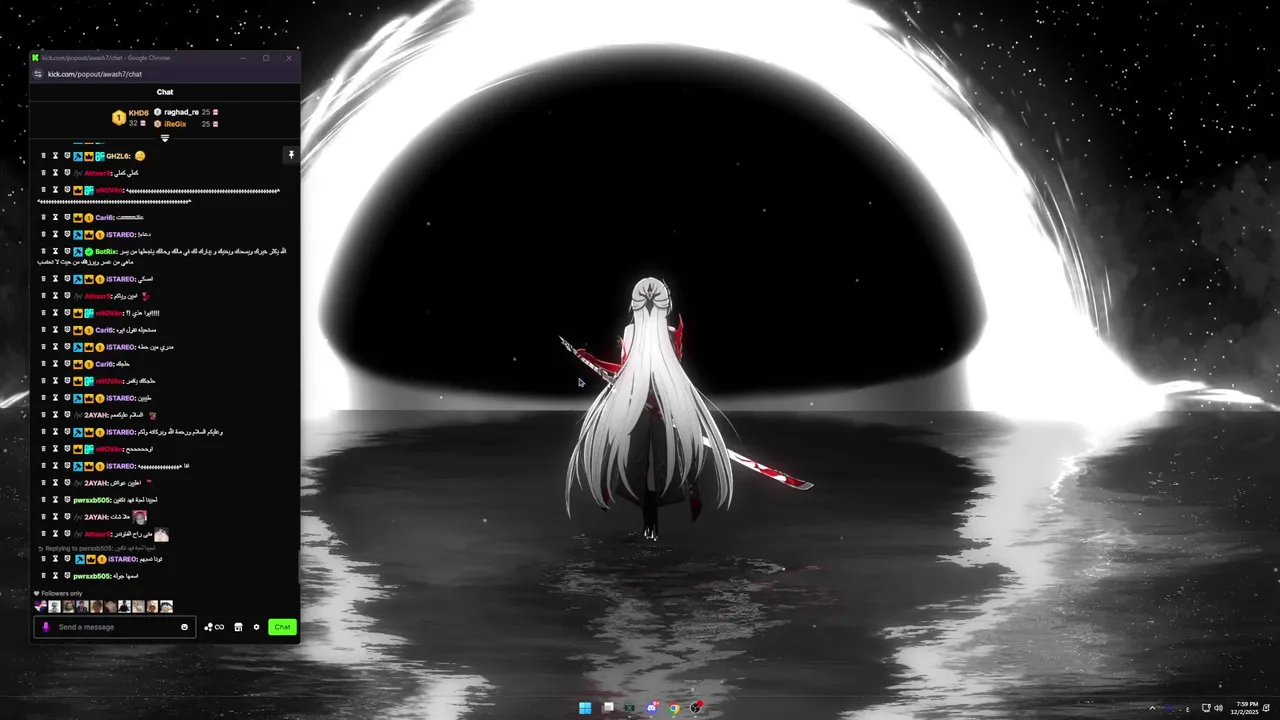Click the green Chat send button
Viewport: 1280px width, 720px height.
click(x=282, y=627)
